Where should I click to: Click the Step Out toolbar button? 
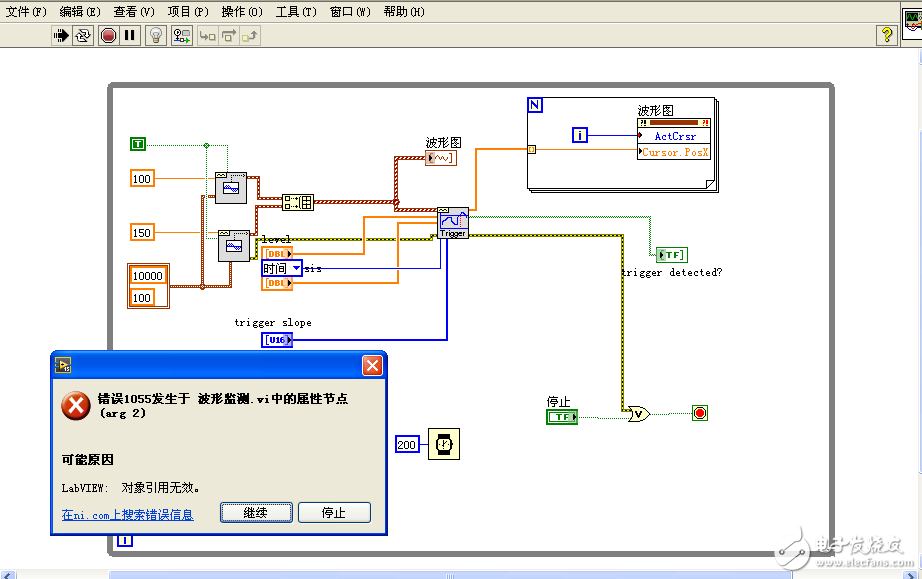tap(250, 36)
